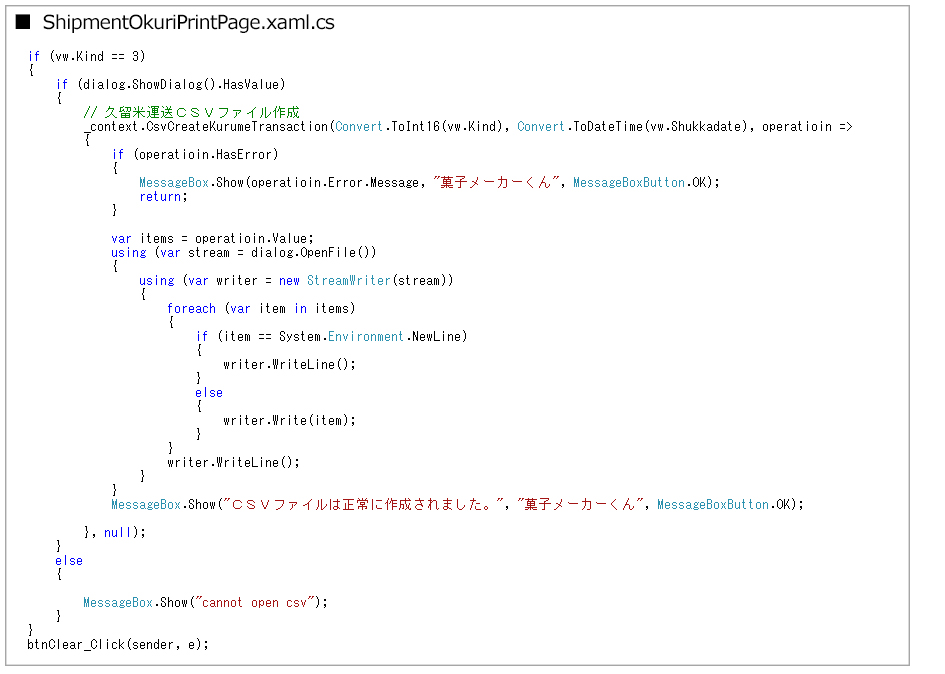Screen dimensions: 945x674
Task: Click 'using (var stream = dialog.OpenFile())' line
Action: coord(243,253)
